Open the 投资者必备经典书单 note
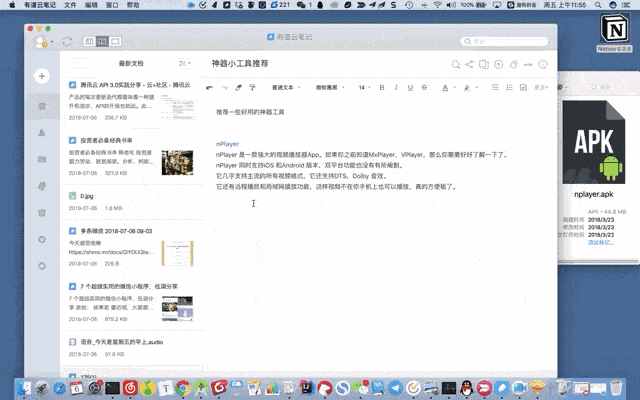 132,156
